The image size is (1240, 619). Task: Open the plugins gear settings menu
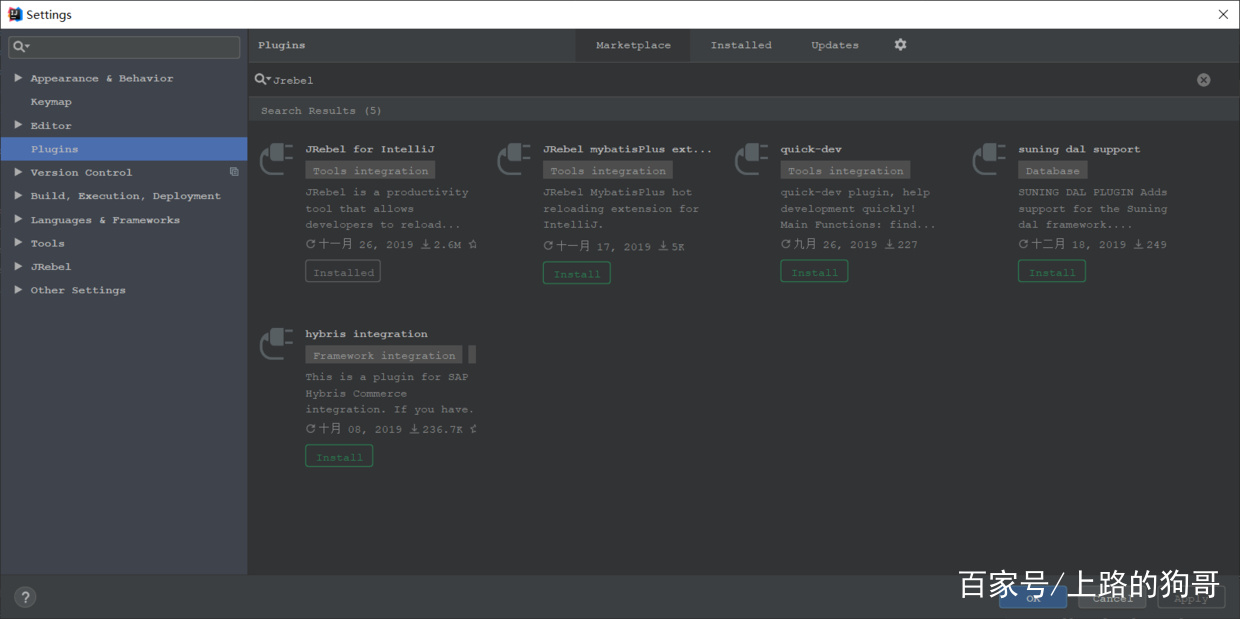[x=900, y=45]
